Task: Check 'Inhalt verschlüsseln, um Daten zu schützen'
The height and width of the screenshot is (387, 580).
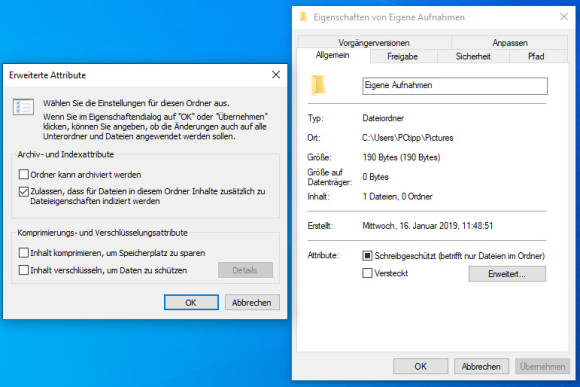Action: 24,270
